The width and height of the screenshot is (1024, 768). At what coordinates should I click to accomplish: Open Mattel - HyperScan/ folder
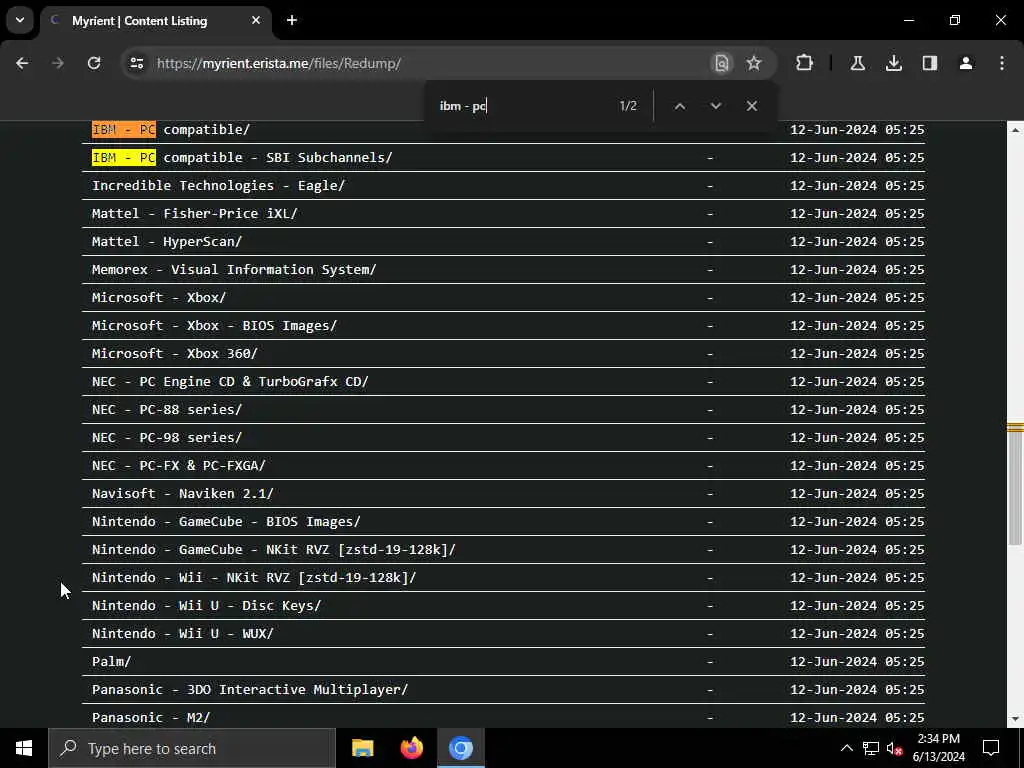click(167, 242)
